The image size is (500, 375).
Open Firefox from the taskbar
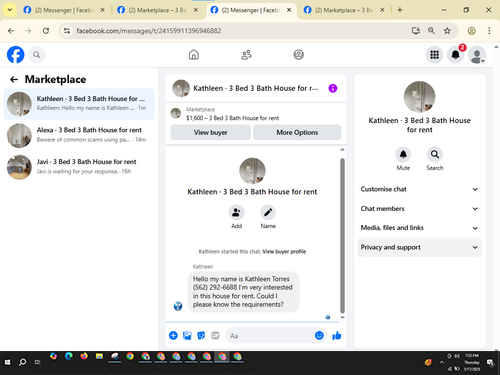[84, 357]
